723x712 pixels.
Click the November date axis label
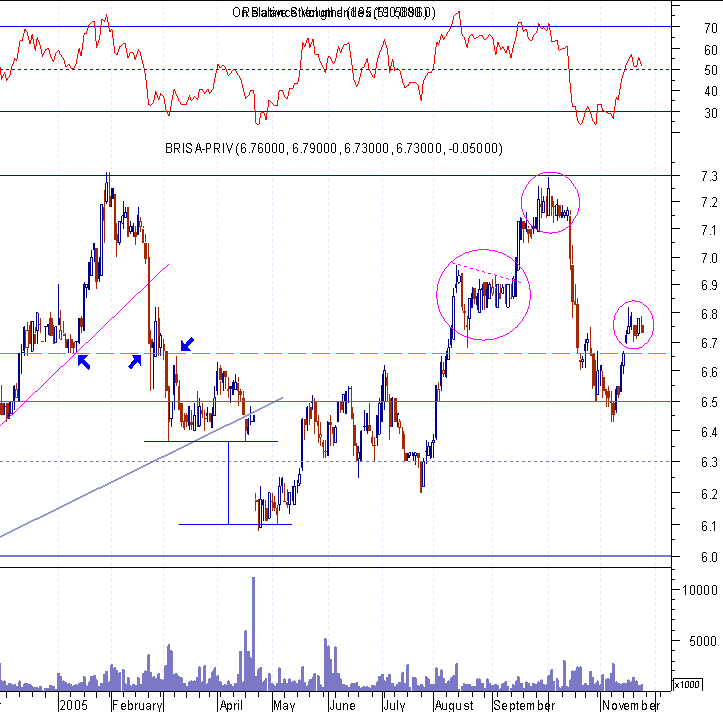(631, 705)
